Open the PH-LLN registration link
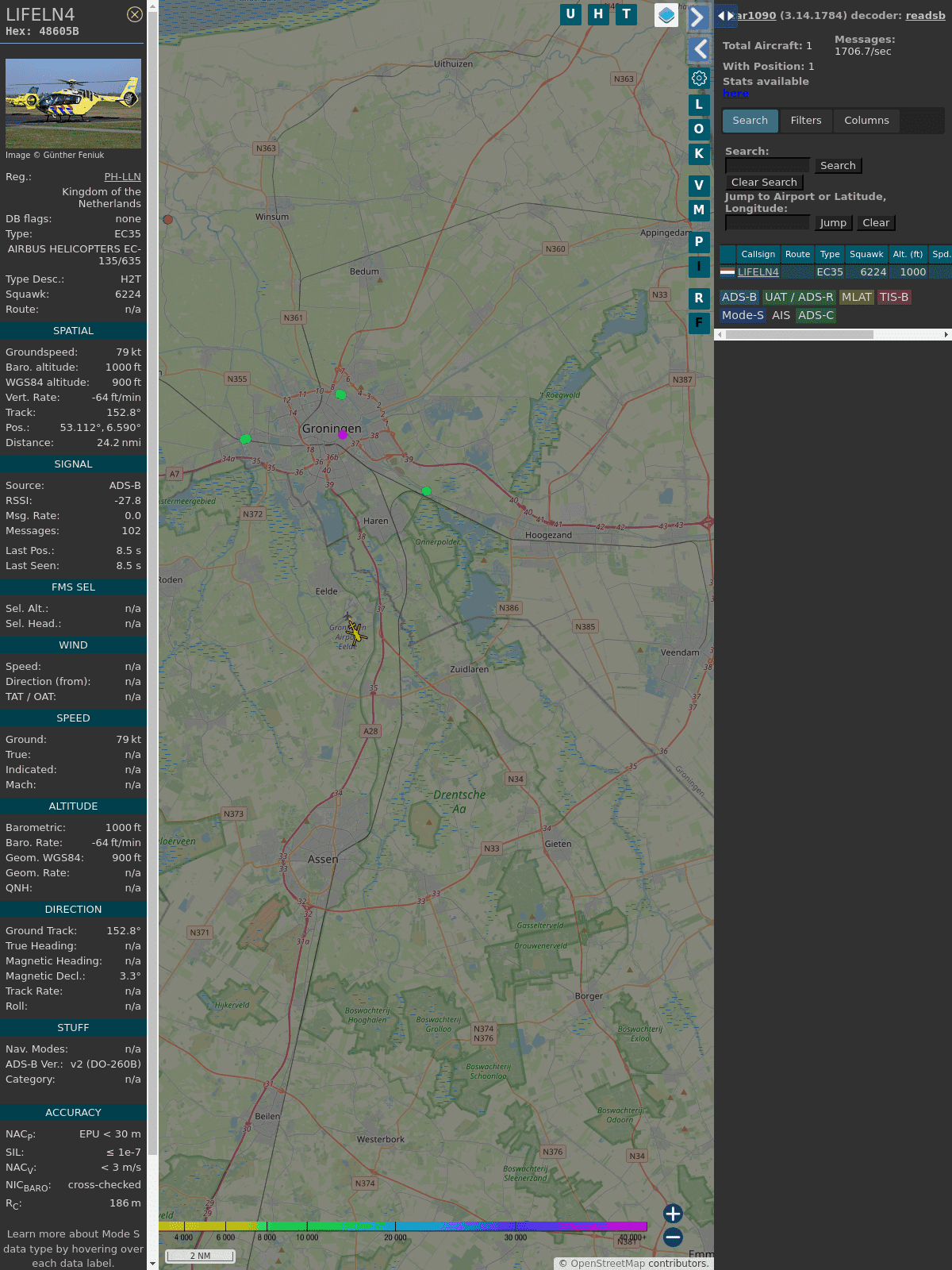952x1270 pixels. click(122, 177)
